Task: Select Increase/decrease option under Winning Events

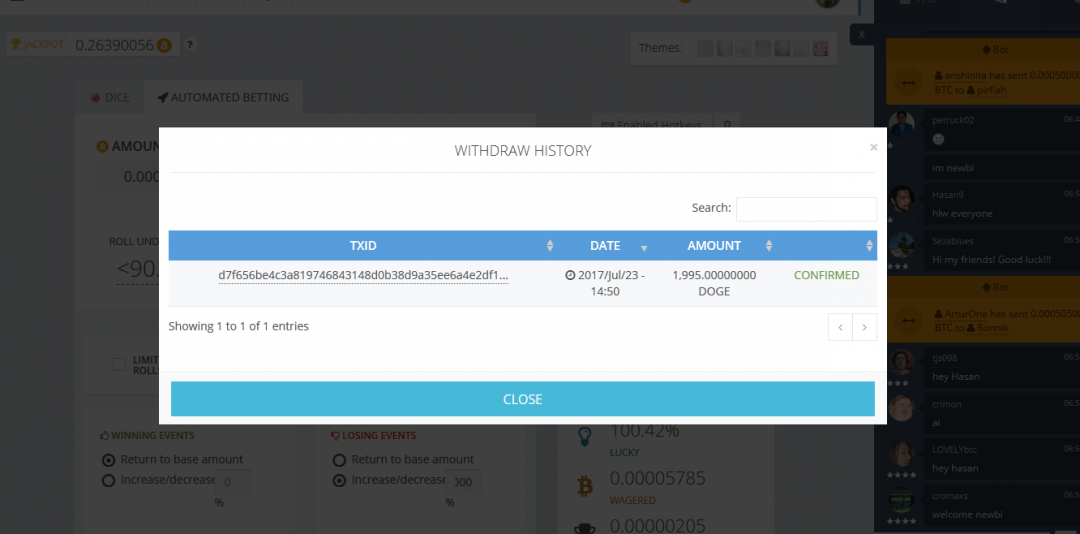Action: (109, 480)
